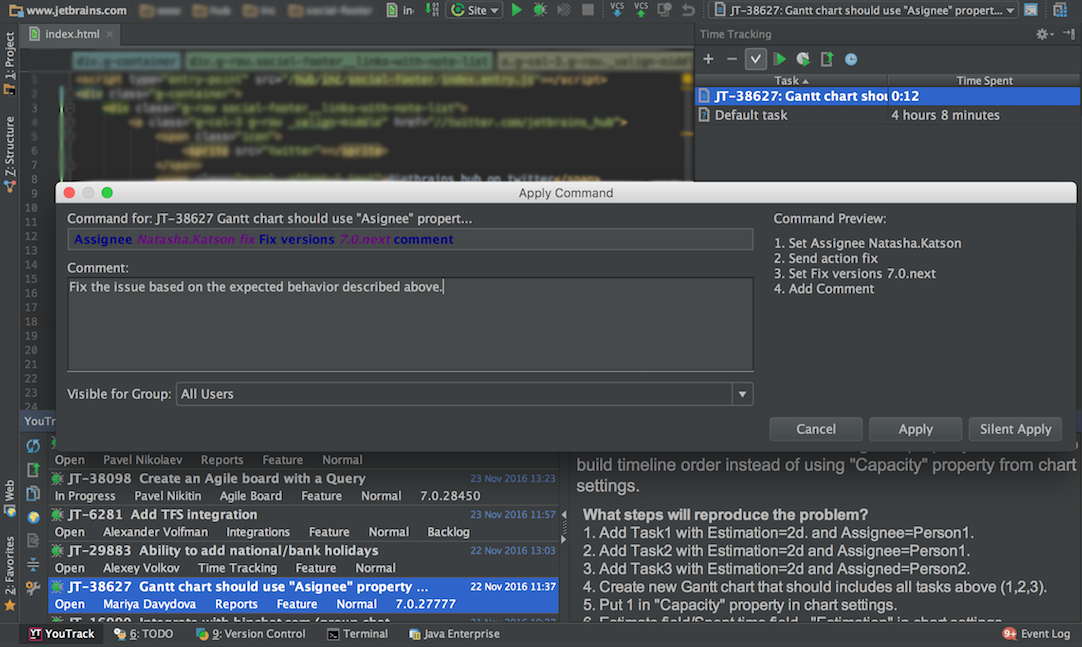Select issue JT-38627 Gantt chart in the list
Viewport: 1082px width, 647px height.
coord(304,595)
